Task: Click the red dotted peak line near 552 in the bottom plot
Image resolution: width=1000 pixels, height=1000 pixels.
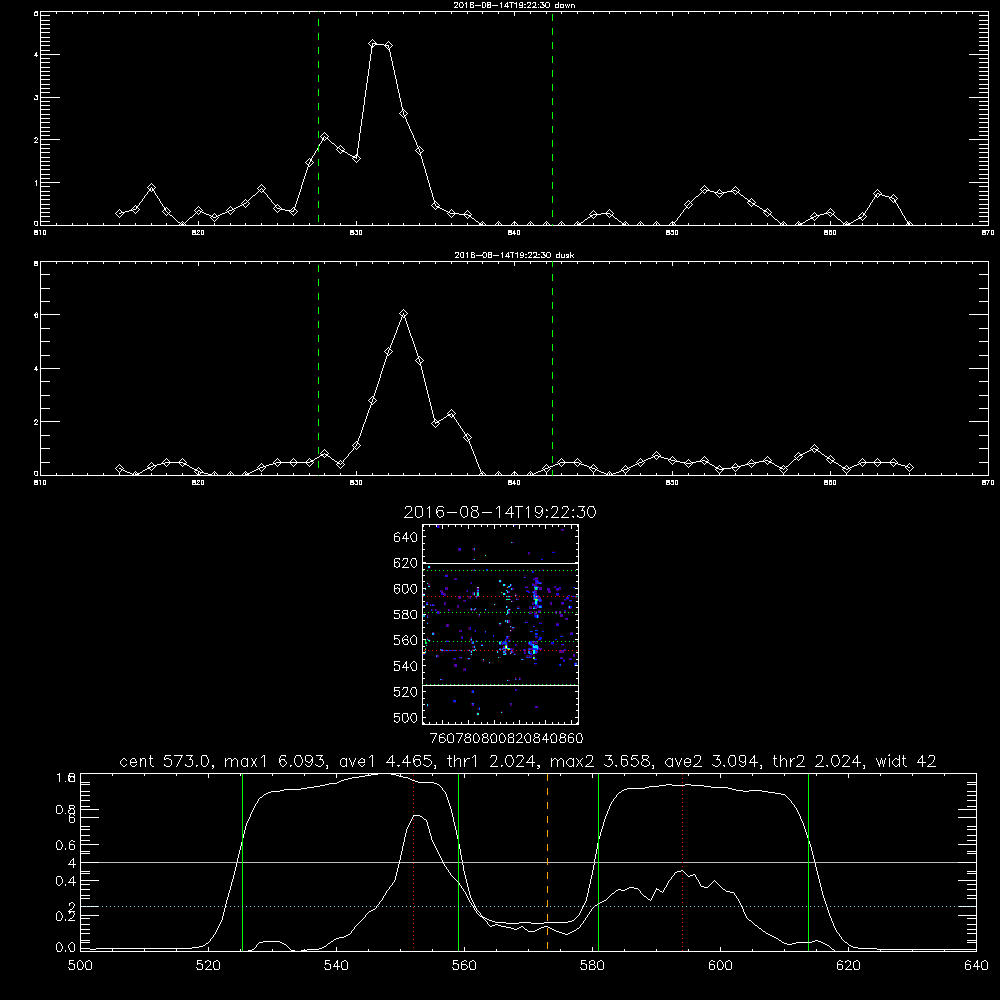Action: click(413, 862)
